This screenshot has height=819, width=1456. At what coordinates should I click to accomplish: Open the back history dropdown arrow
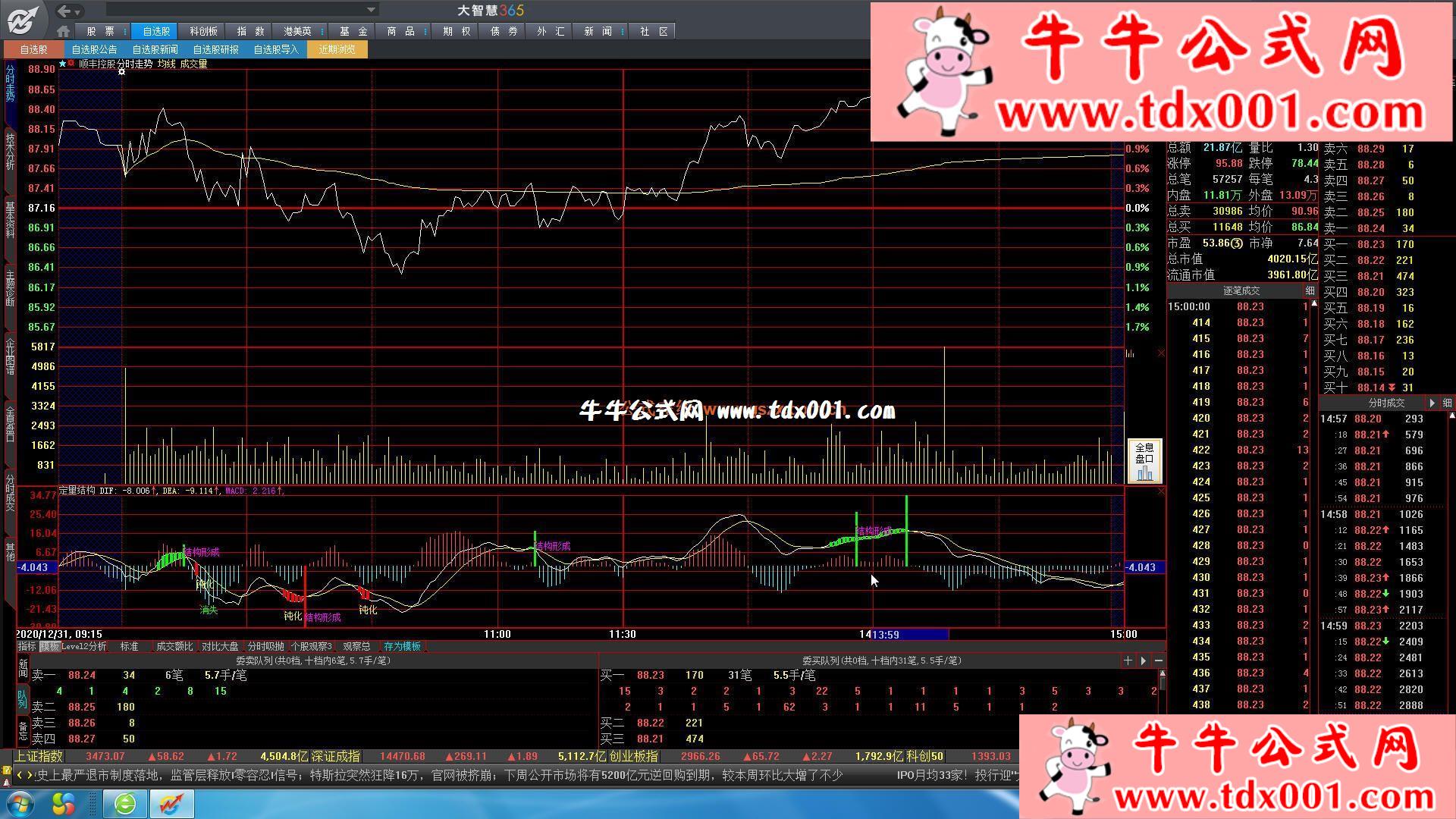[77, 11]
